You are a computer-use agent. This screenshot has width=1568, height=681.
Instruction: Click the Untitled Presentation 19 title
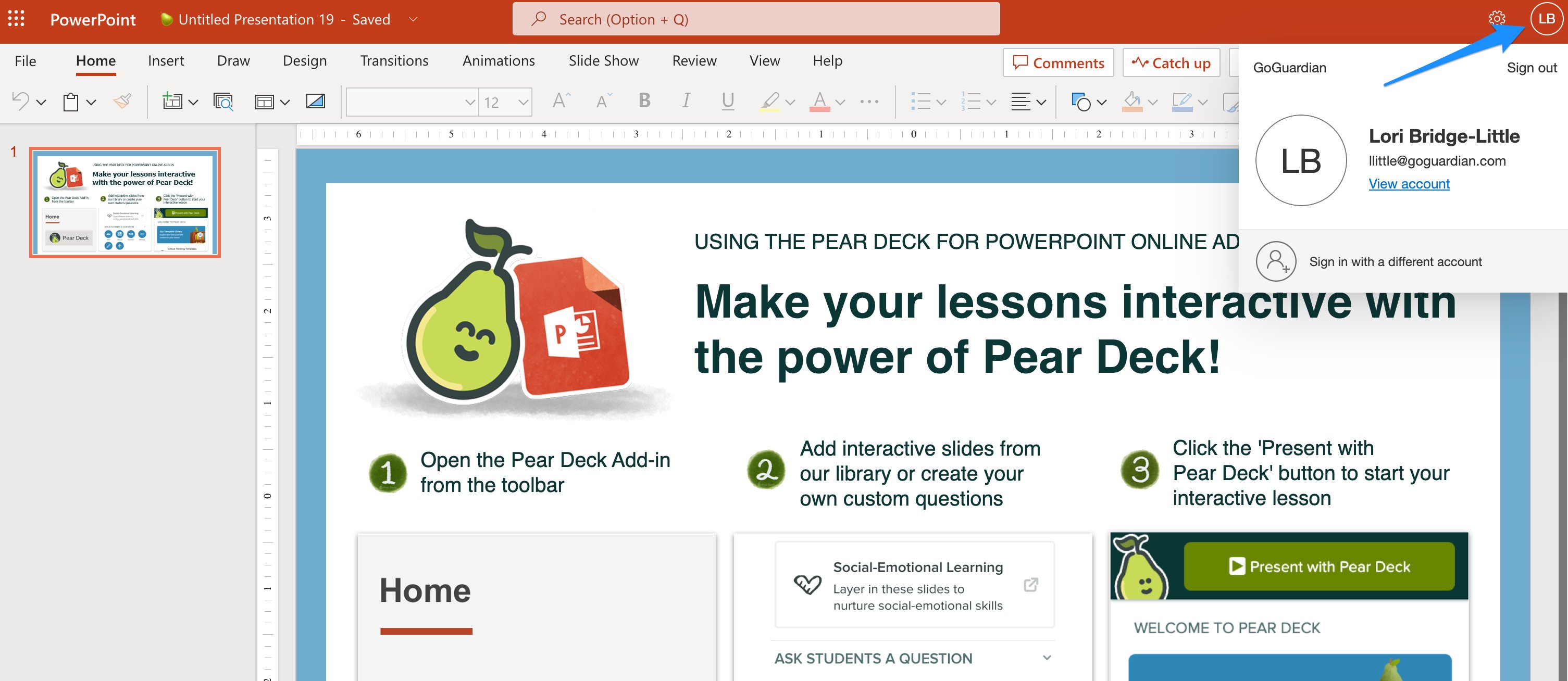coord(256,19)
